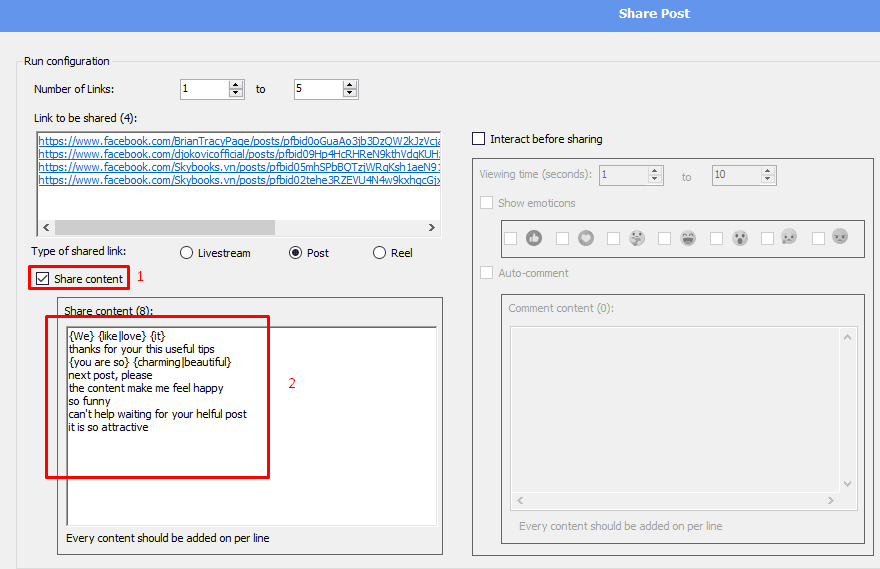
Task: Decrease the maximum viewing time value
Action: point(768,180)
